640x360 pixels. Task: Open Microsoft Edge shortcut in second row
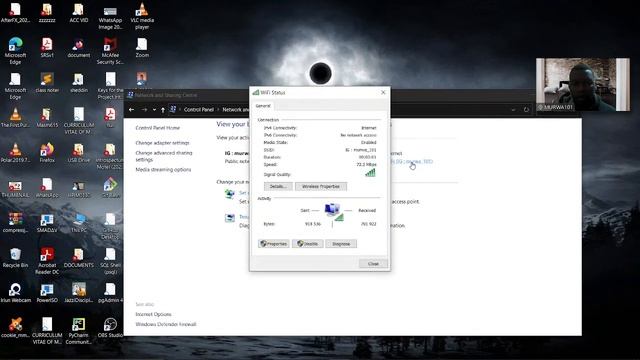tap(15, 51)
